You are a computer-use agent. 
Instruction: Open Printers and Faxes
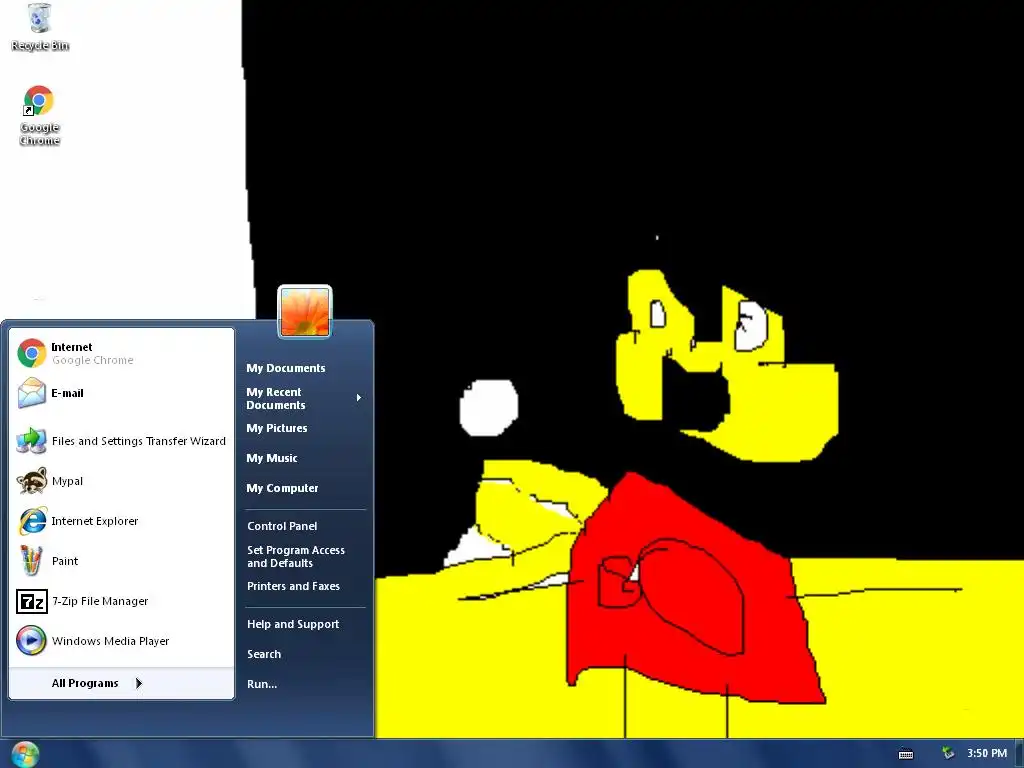point(293,586)
